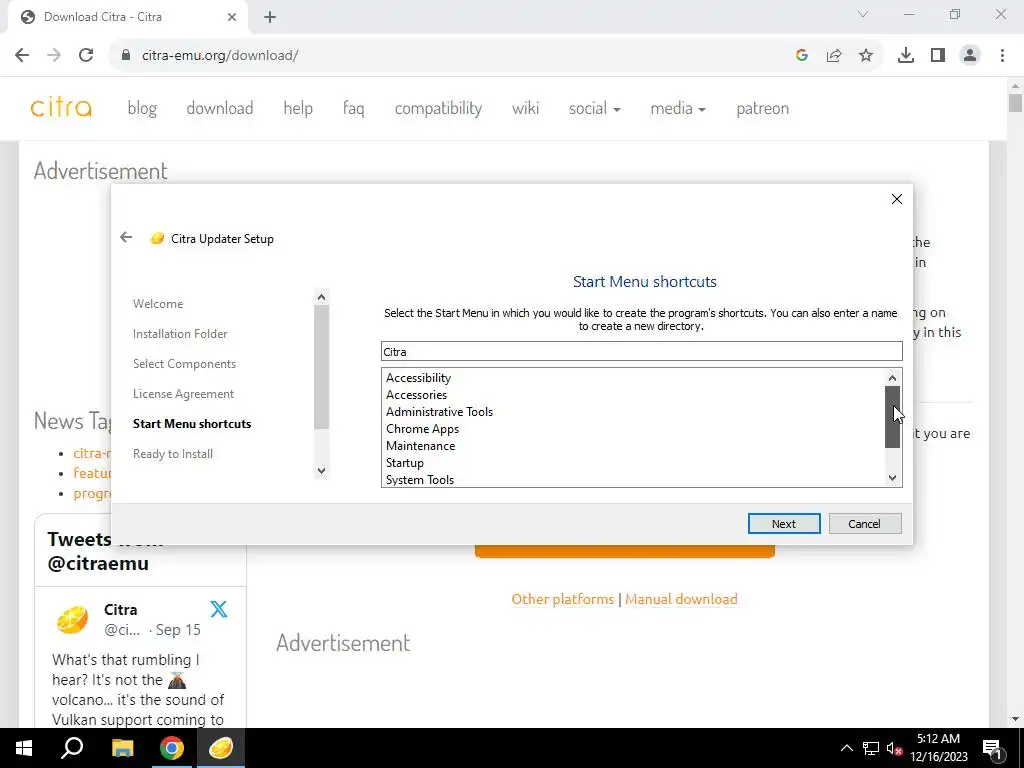Open the Chrome profile avatar
This screenshot has width=1024, height=768.
(x=970, y=56)
